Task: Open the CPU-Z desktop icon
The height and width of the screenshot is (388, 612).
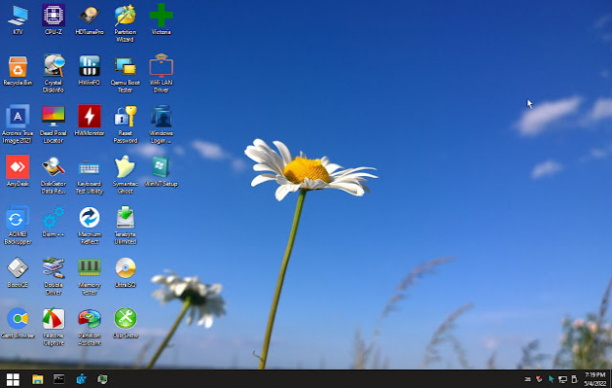Action: pos(53,20)
